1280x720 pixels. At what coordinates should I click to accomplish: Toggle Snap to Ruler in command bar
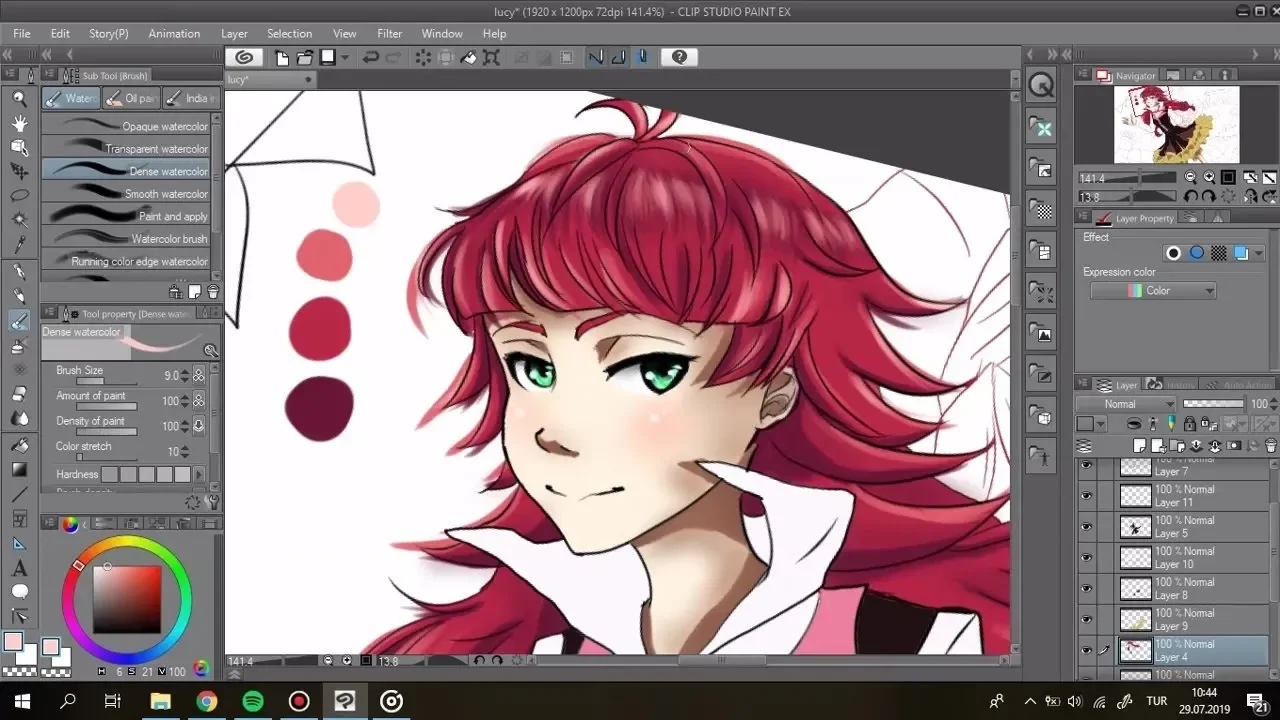[596, 58]
